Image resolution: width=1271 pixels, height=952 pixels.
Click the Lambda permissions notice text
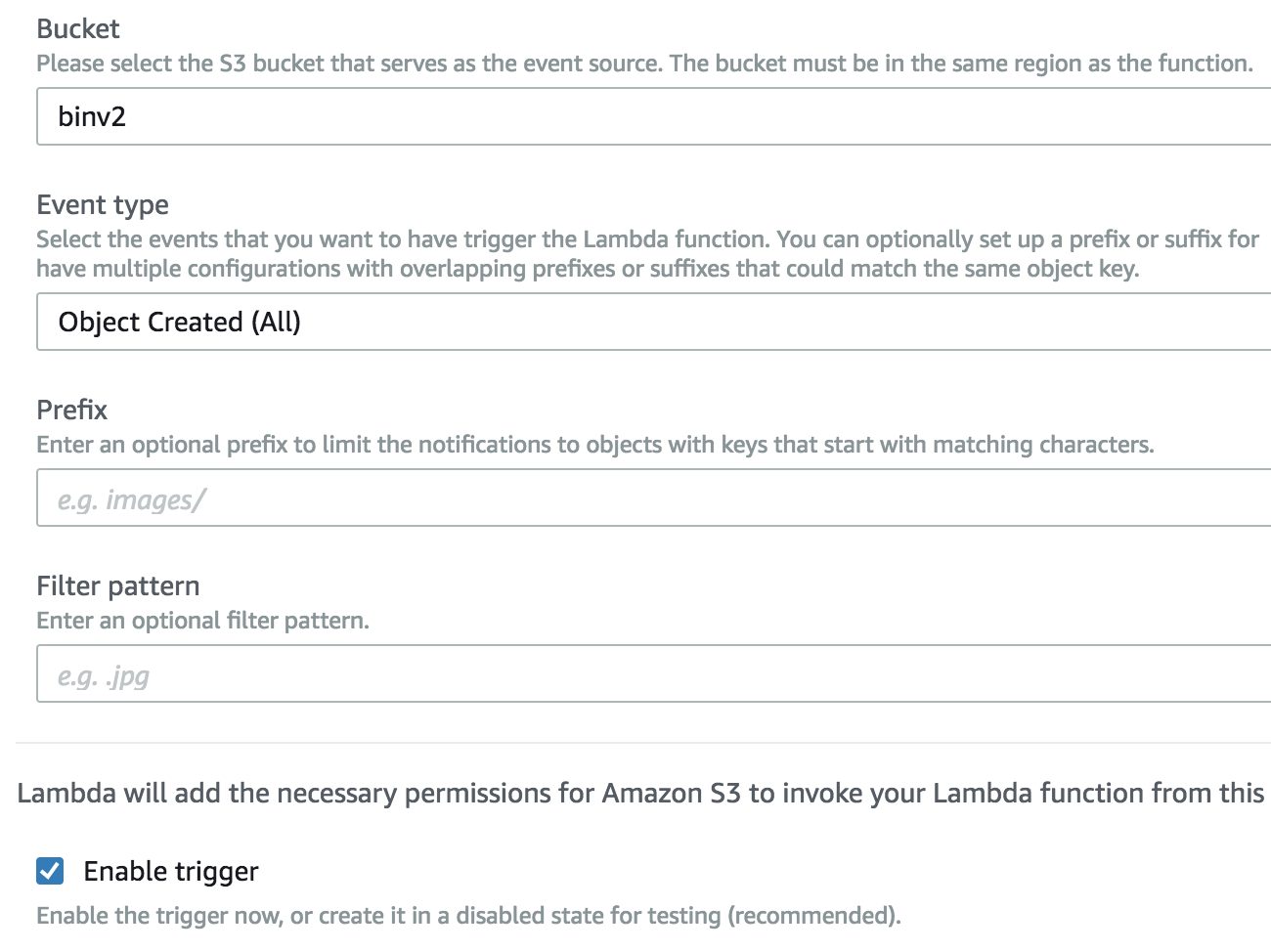pos(641,793)
